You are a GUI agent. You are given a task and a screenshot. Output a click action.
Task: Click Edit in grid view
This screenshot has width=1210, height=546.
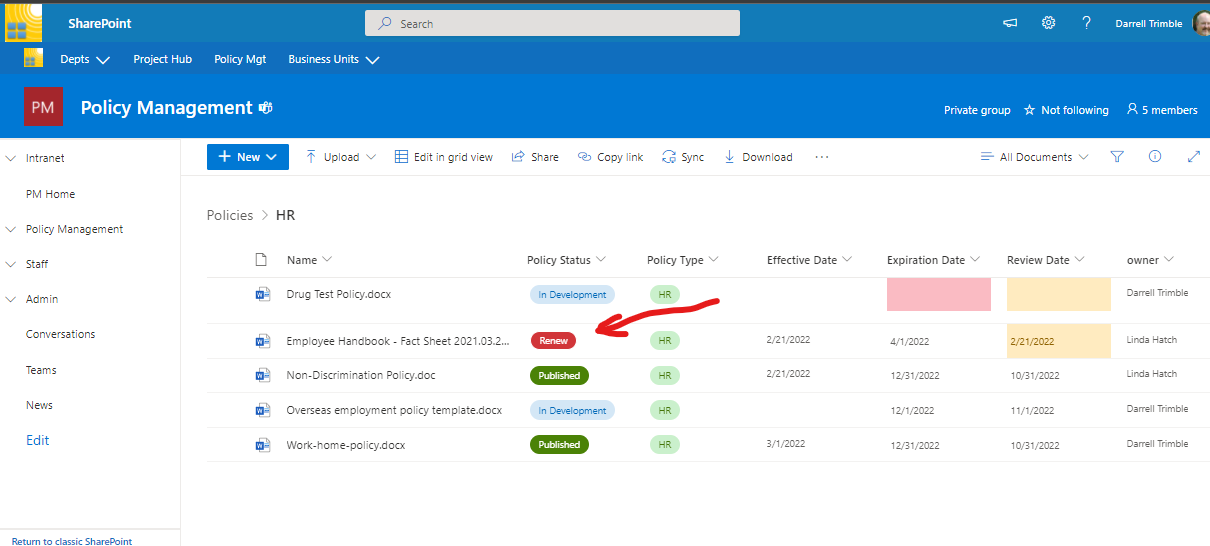[444, 157]
